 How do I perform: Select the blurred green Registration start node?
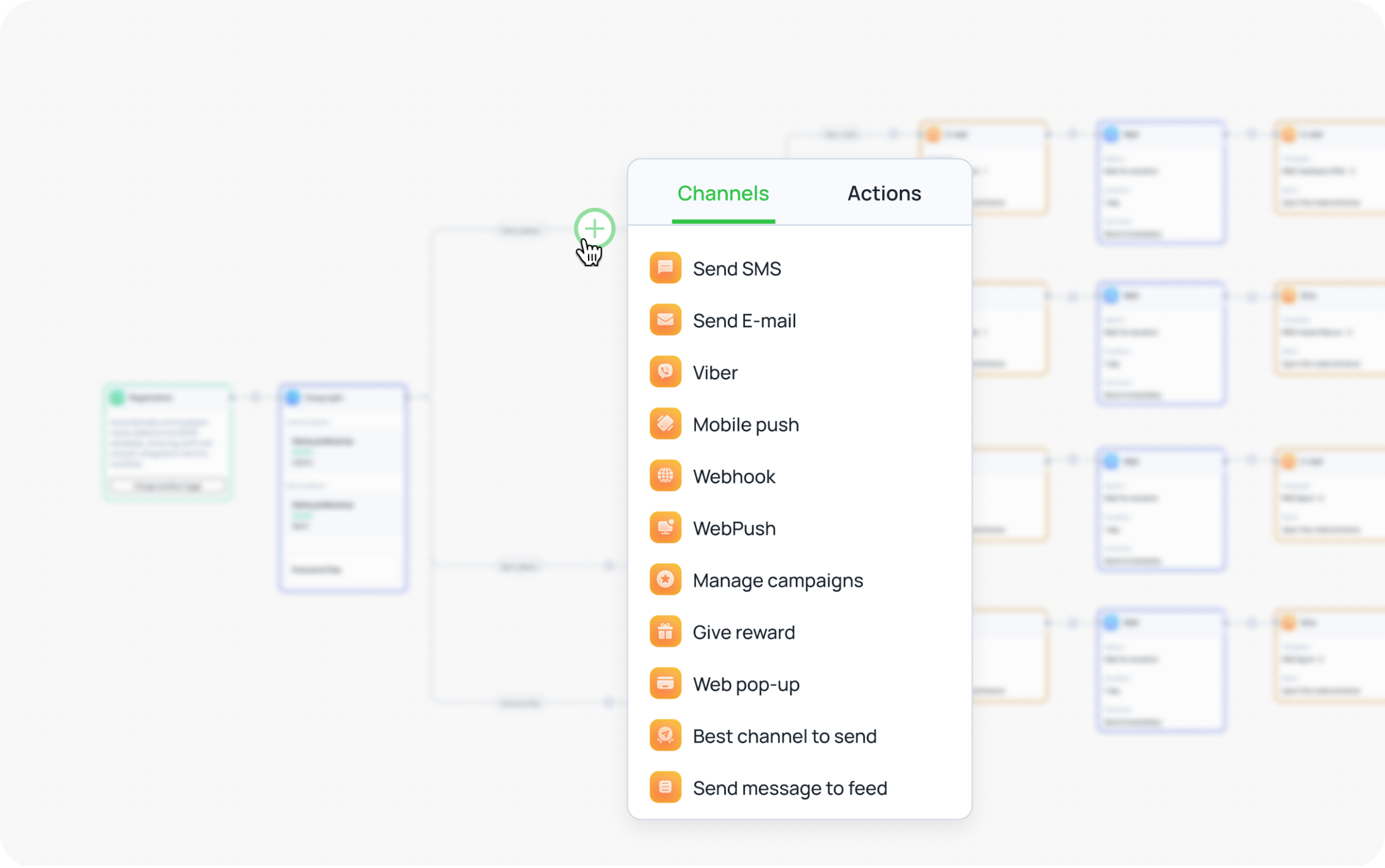coord(168,442)
